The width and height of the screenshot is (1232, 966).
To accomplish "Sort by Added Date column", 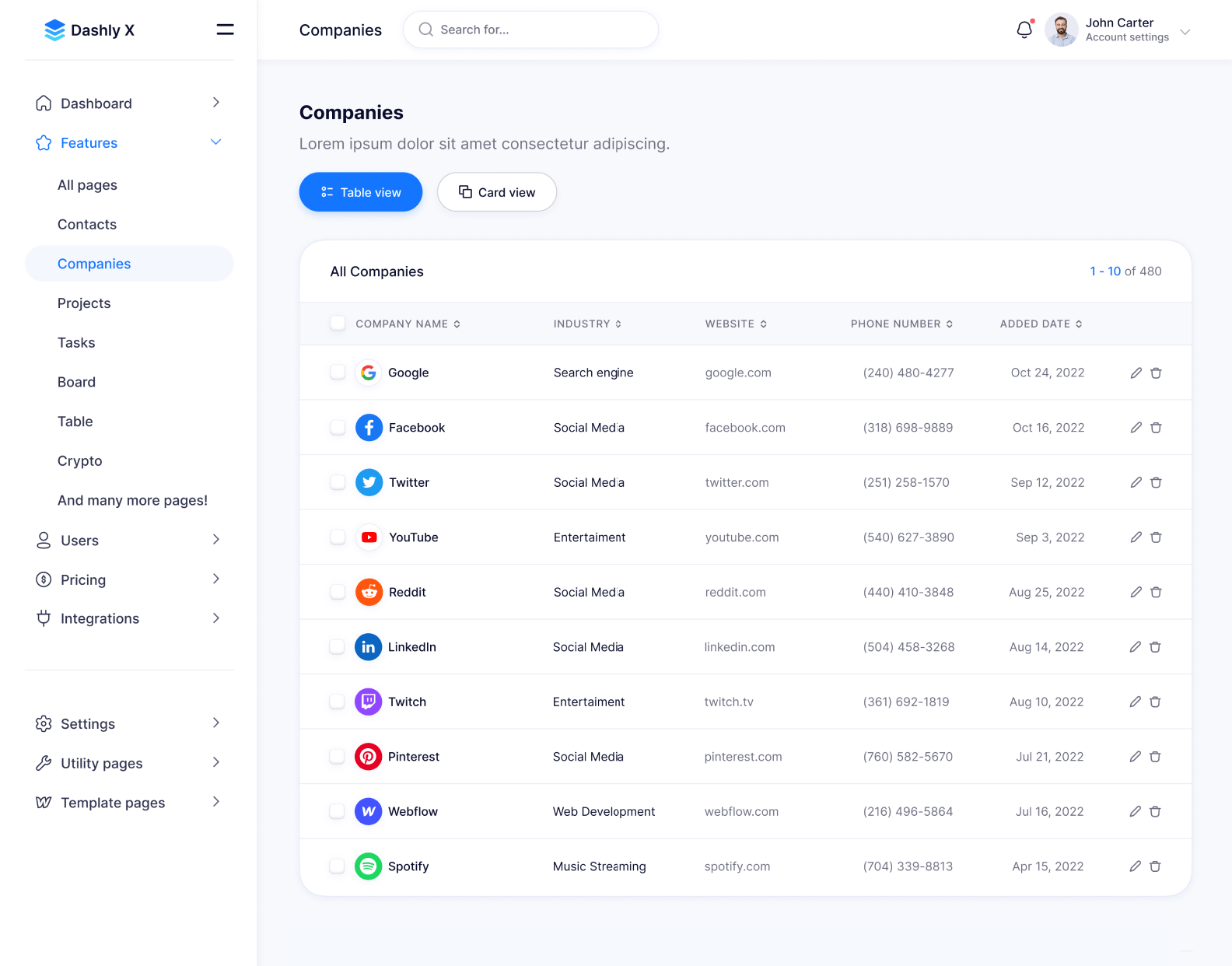I will click(x=1041, y=324).
